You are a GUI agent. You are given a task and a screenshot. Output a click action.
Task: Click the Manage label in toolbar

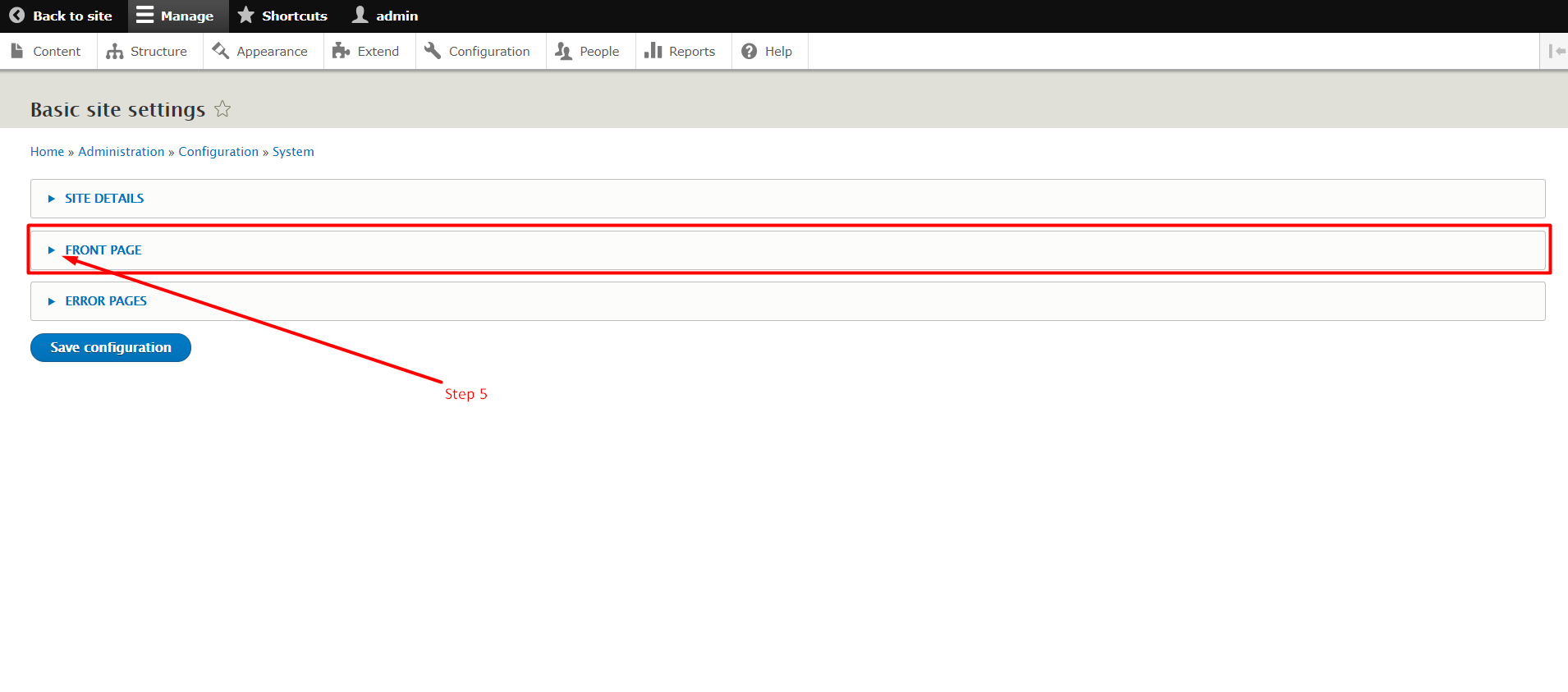tap(187, 16)
